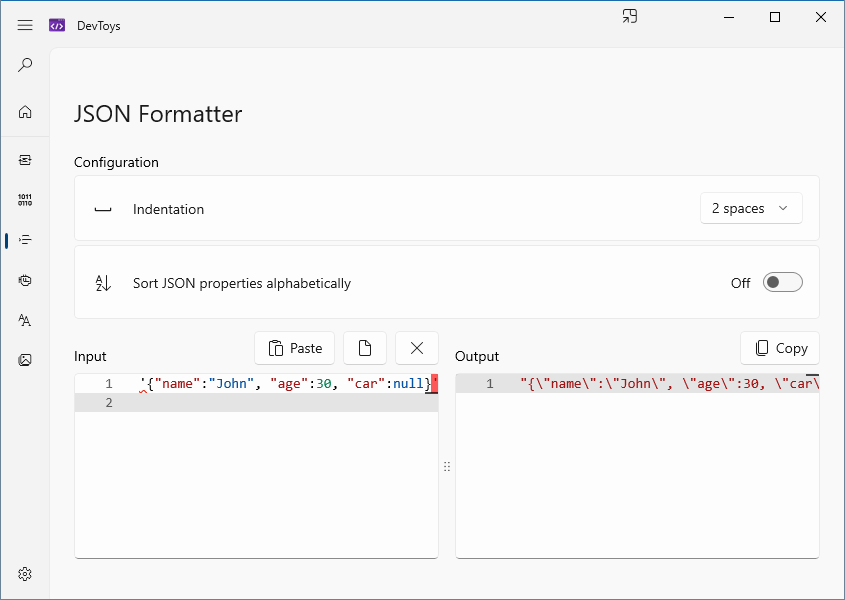Open the Encoders/Decoders binary icon
Screen dimensions: 845x600
25,200
